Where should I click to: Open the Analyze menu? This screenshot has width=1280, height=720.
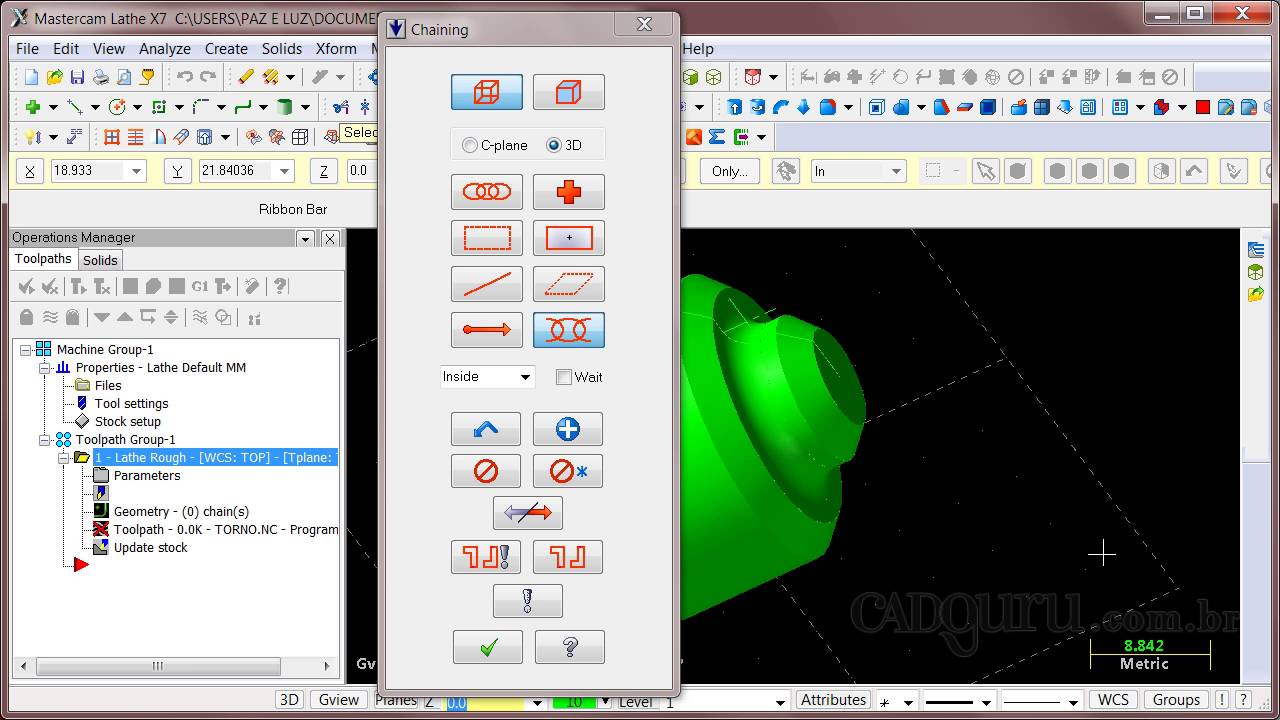pyautogui.click(x=165, y=48)
